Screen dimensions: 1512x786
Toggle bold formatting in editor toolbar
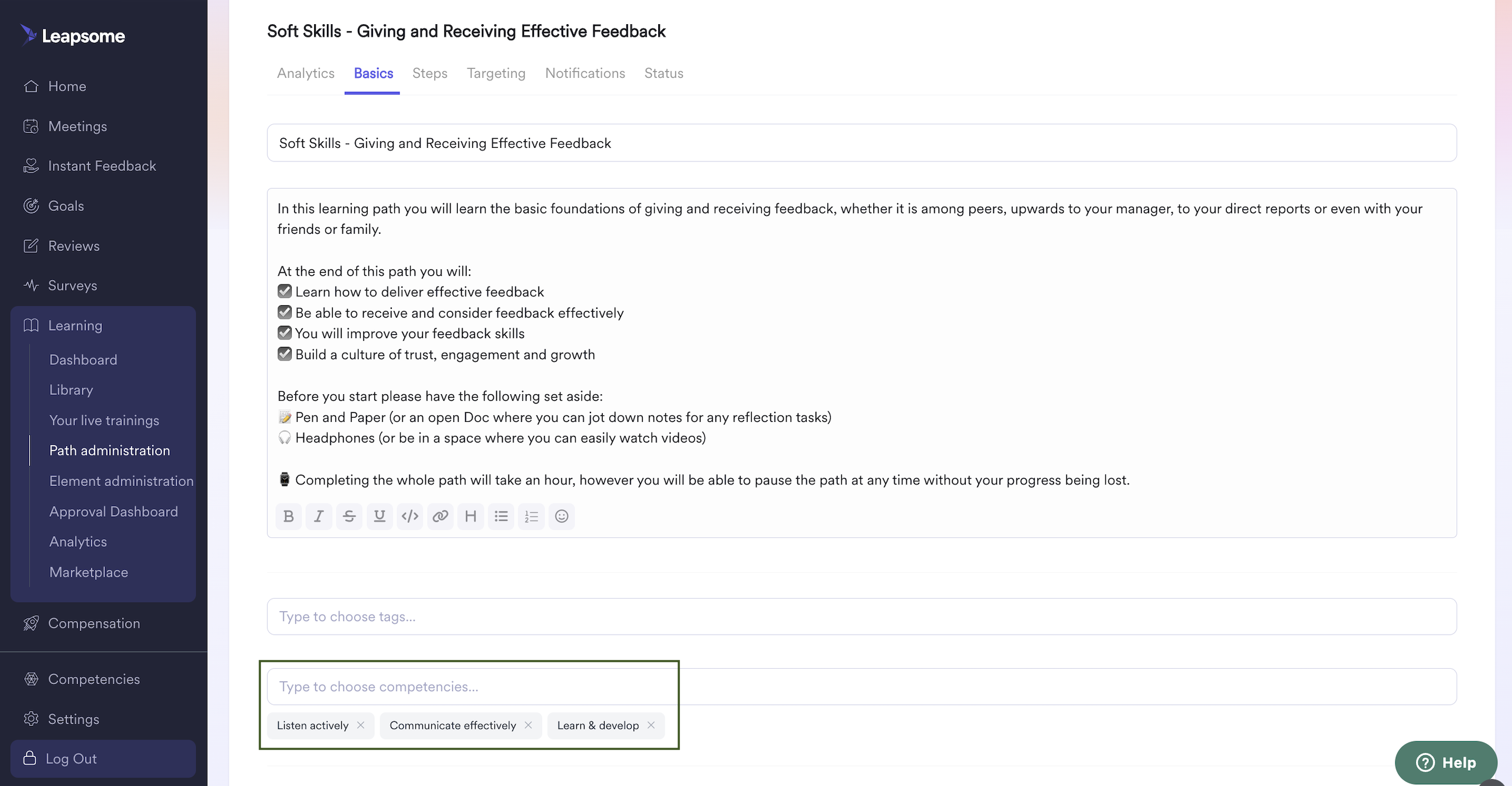point(288,516)
